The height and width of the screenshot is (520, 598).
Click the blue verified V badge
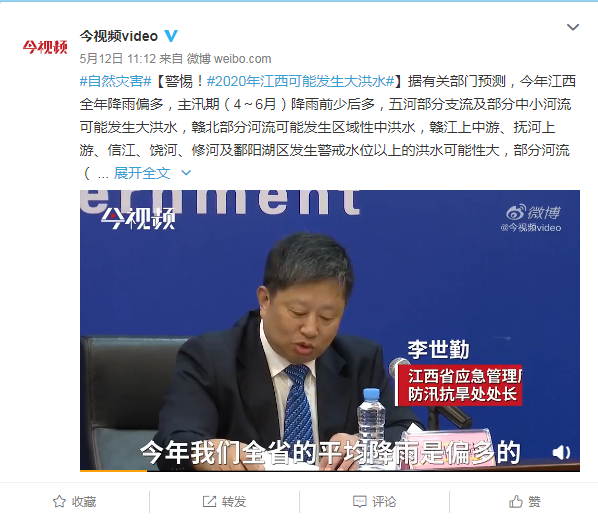pos(171,36)
